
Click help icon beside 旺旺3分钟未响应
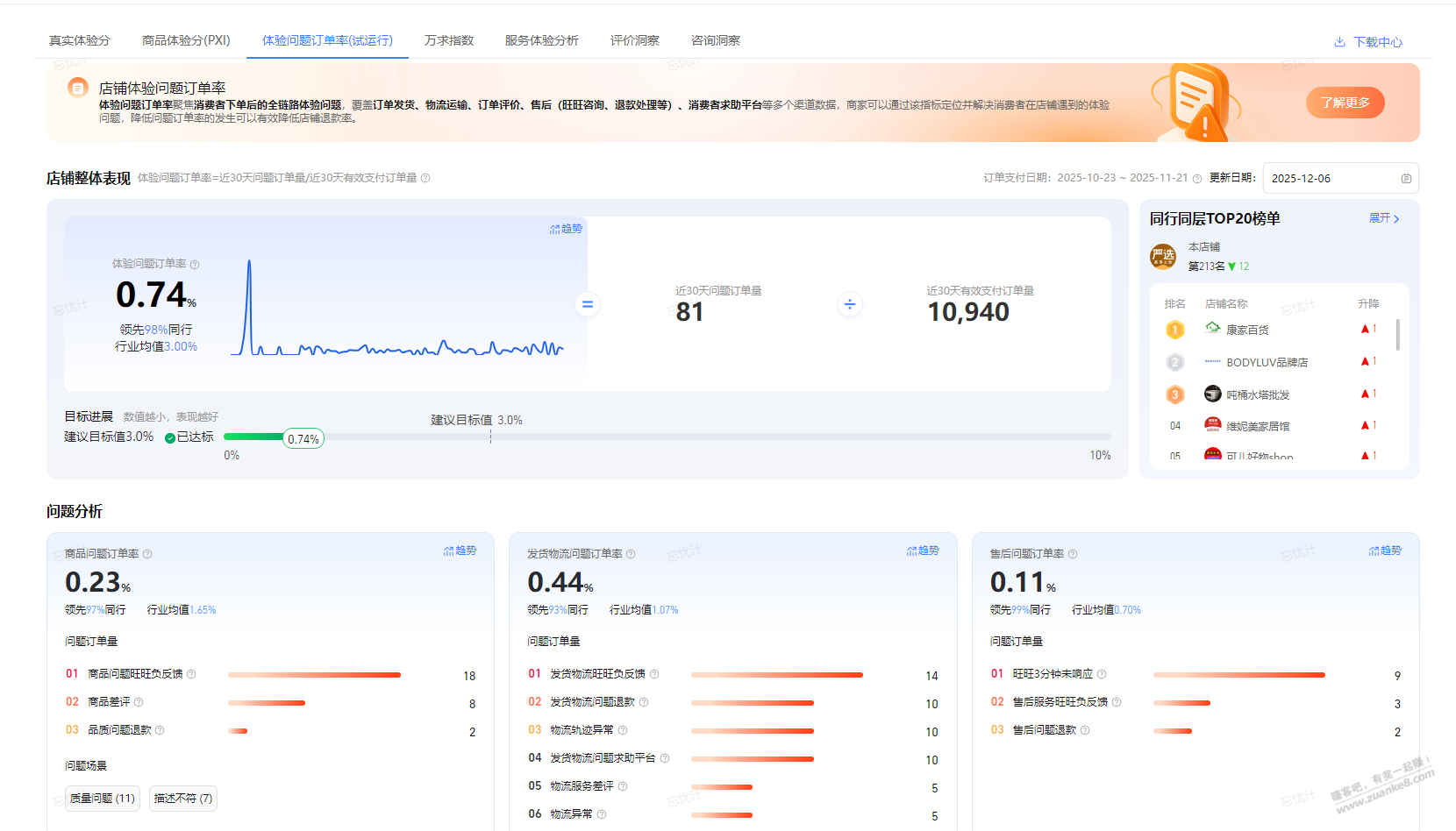click(x=1102, y=674)
